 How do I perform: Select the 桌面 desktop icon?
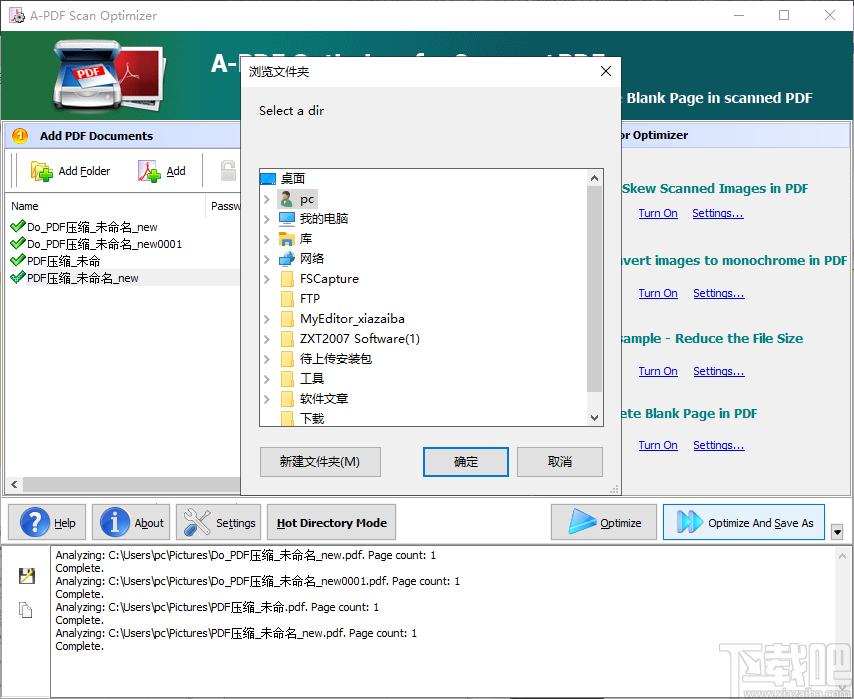(268, 179)
